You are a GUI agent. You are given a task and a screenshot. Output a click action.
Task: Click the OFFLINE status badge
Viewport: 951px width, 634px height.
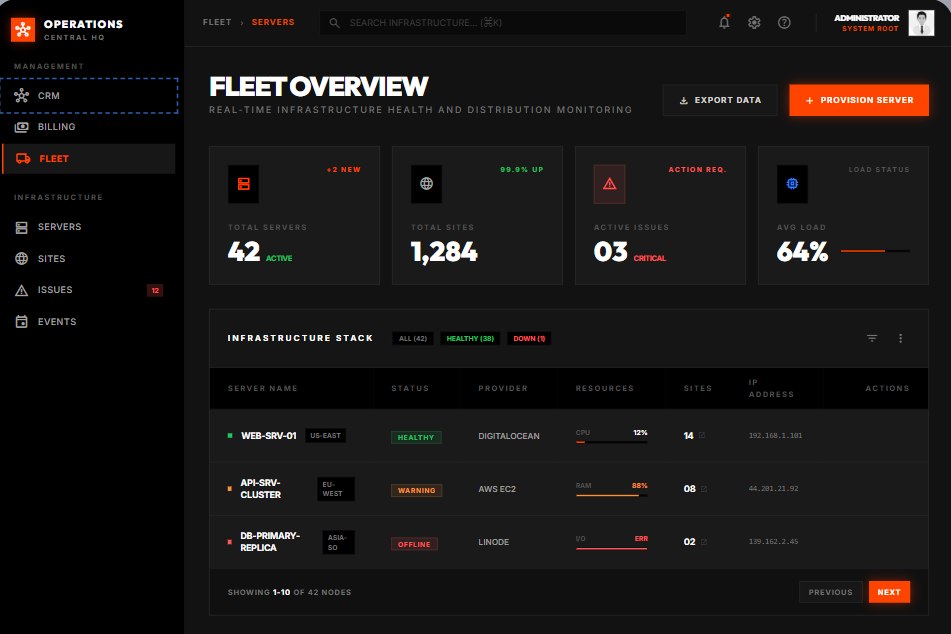click(x=414, y=544)
